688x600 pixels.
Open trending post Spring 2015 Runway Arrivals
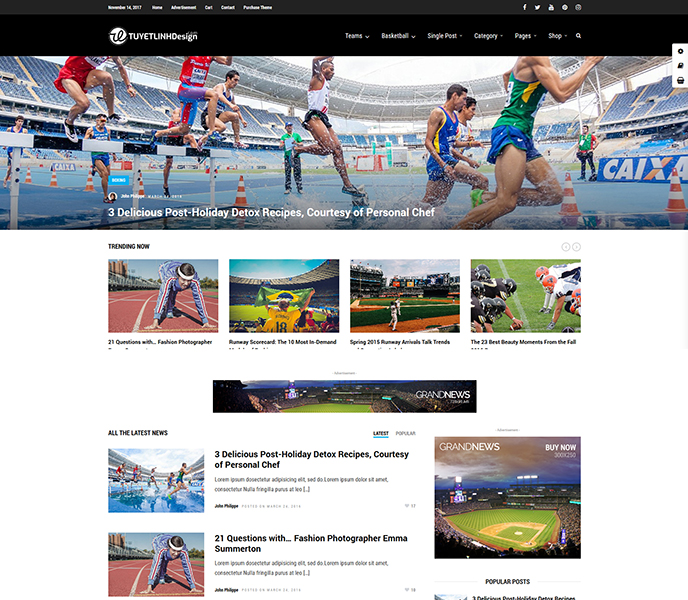[400, 342]
